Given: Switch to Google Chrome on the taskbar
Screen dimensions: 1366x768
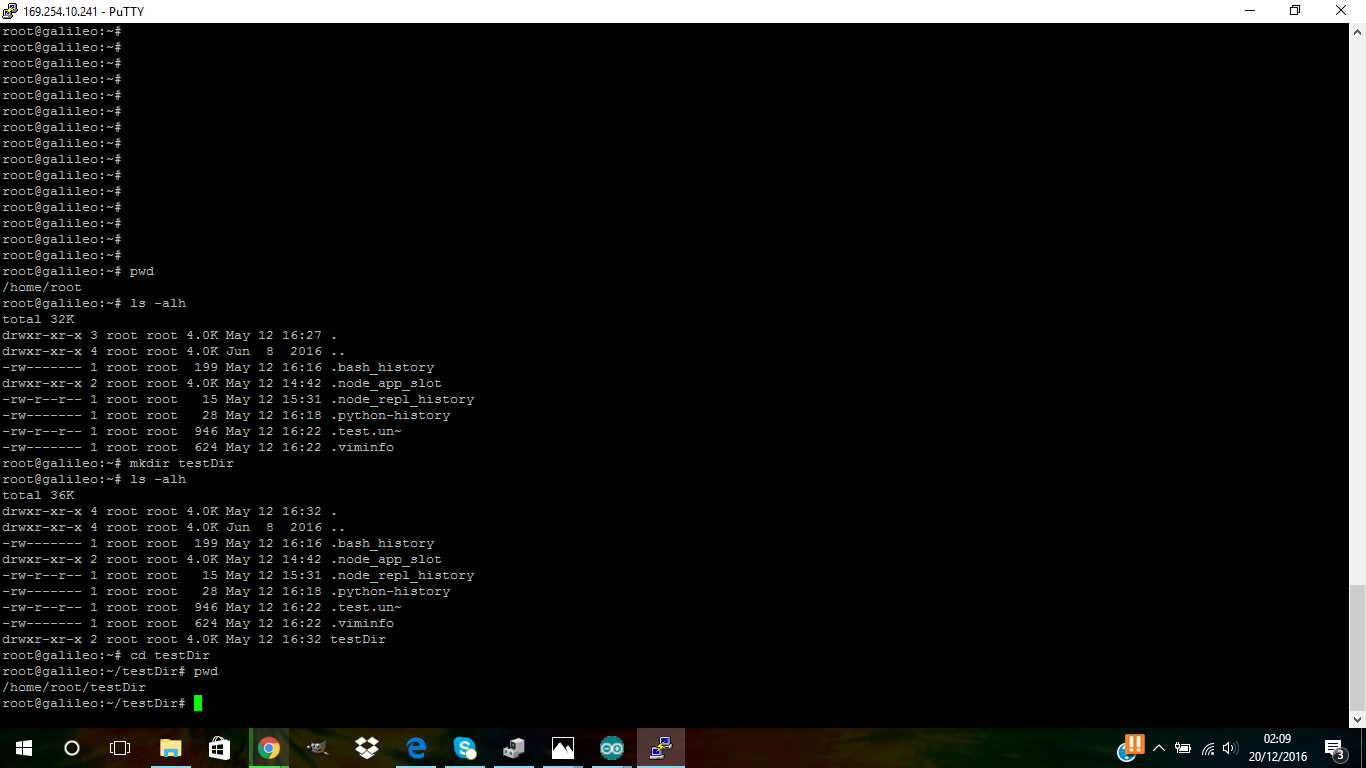Looking at the screenshot, I should pyautogui.click(x=268, y=748).
